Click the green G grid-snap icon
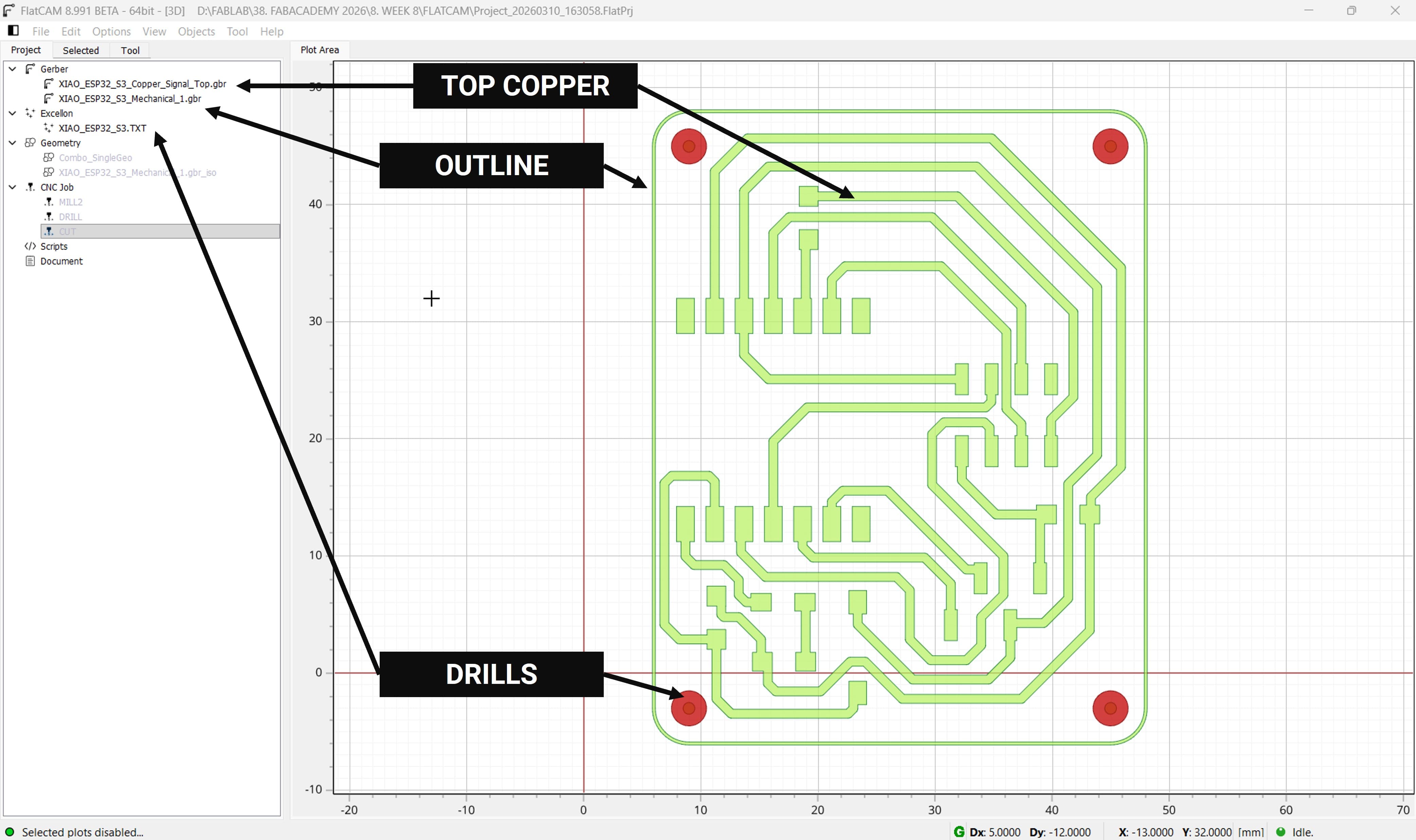The width and height of the screenshot is (1416, 840). [x=959, y=832]
